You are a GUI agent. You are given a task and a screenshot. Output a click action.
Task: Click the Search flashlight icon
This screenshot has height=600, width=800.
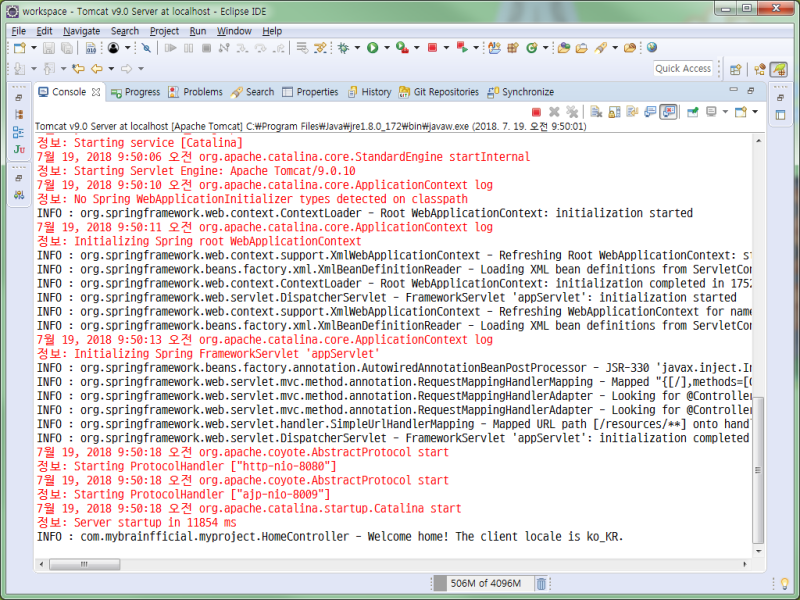click(601, 48)
